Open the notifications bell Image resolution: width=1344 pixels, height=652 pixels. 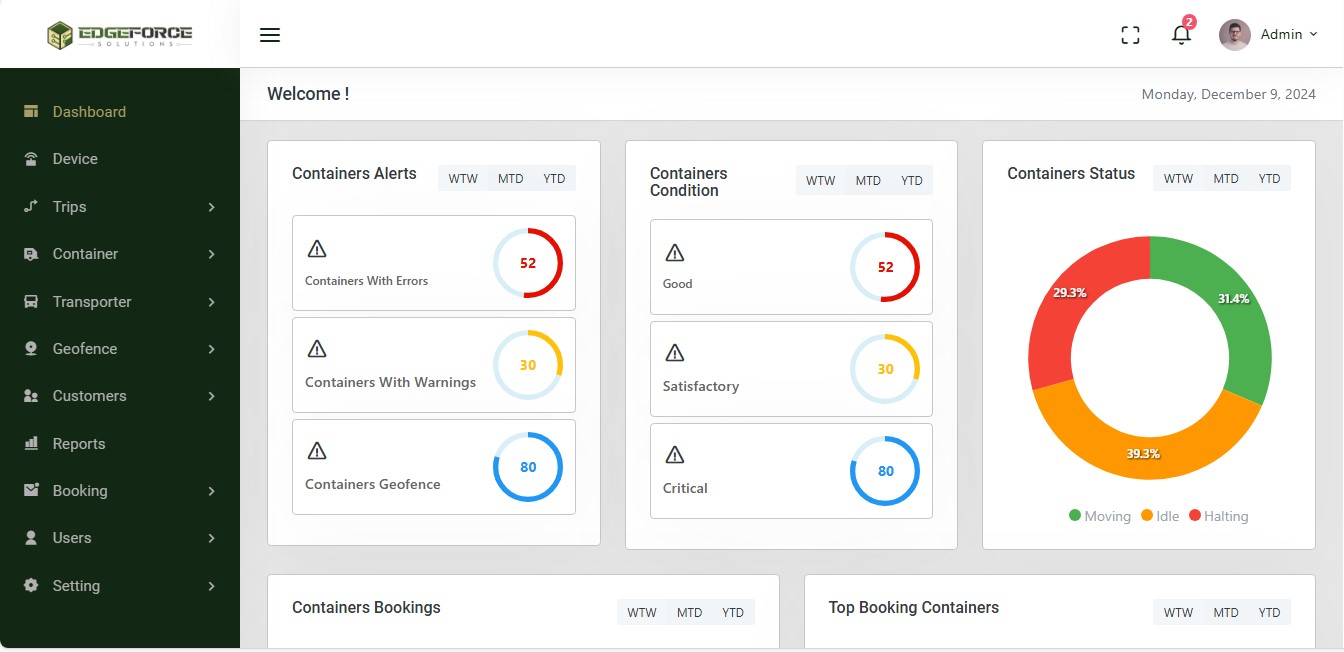[x=1181, y=35]
